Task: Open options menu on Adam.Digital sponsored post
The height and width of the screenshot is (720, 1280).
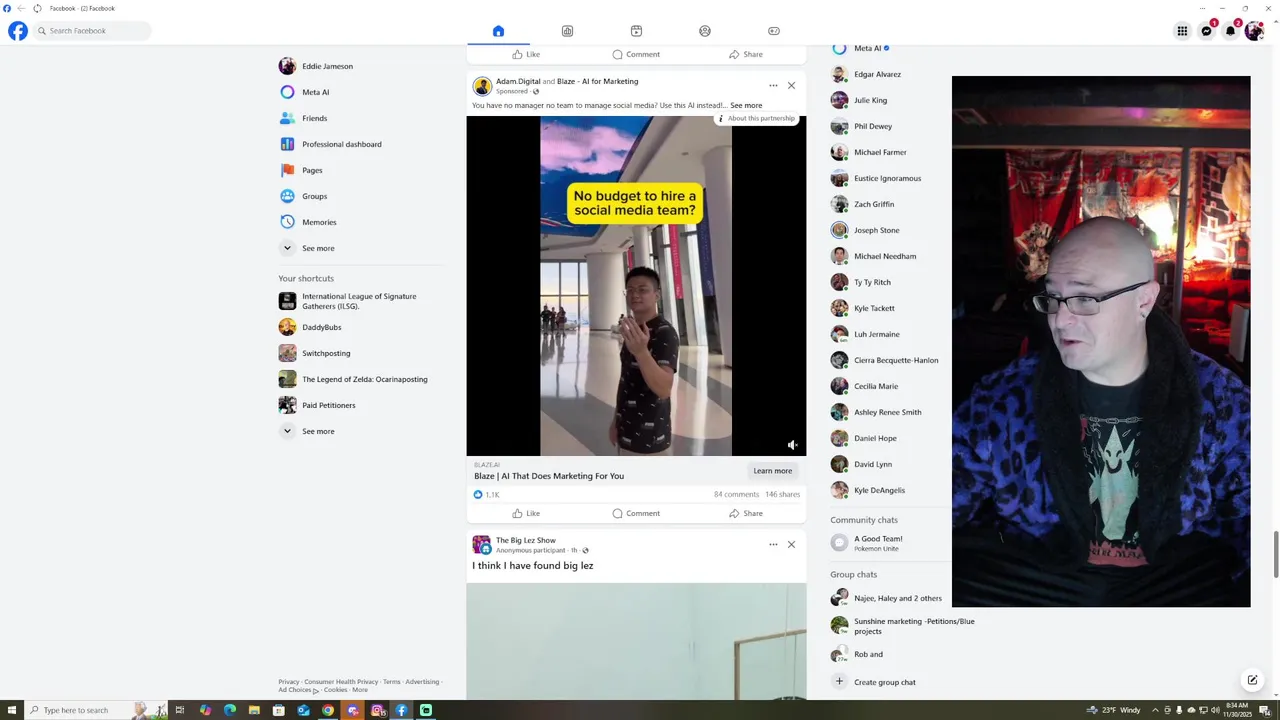Action: tap(773, 85)
